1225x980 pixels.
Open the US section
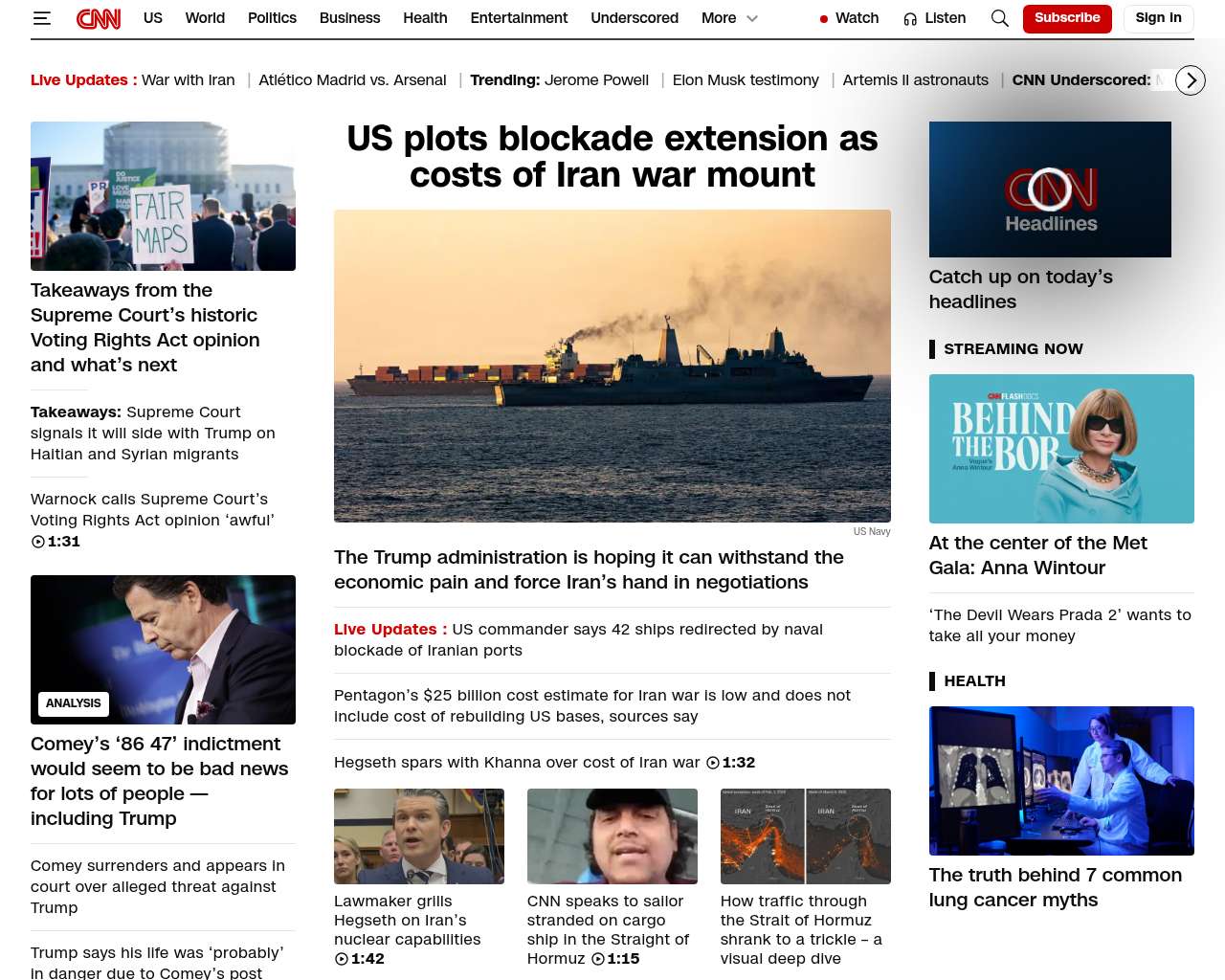click(x=153, y=18)
